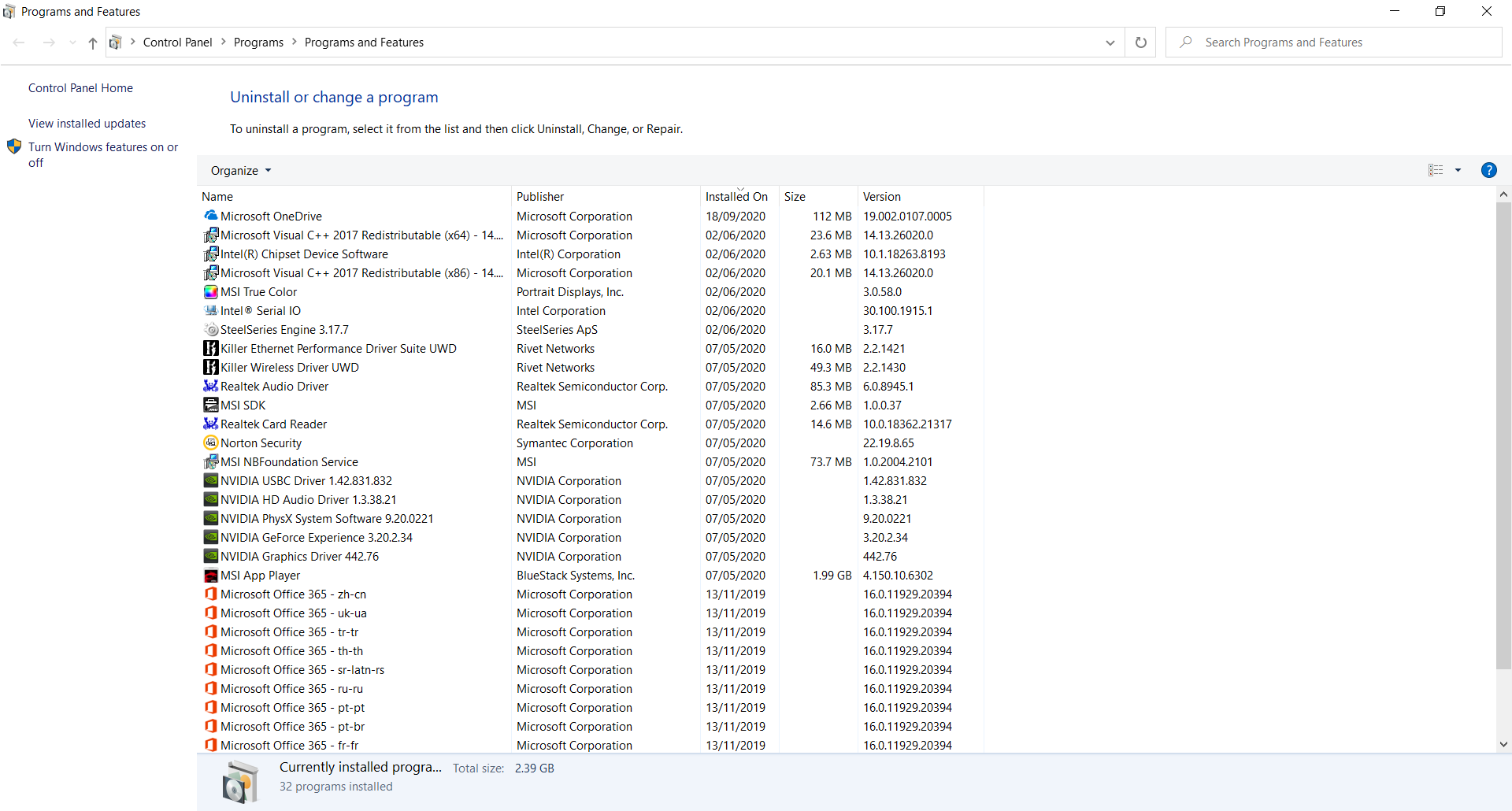Screen dimensions: 1512x811
Task: Click the SteelSeries Engine 3.17.7 icon
Action: coord(210,329)
